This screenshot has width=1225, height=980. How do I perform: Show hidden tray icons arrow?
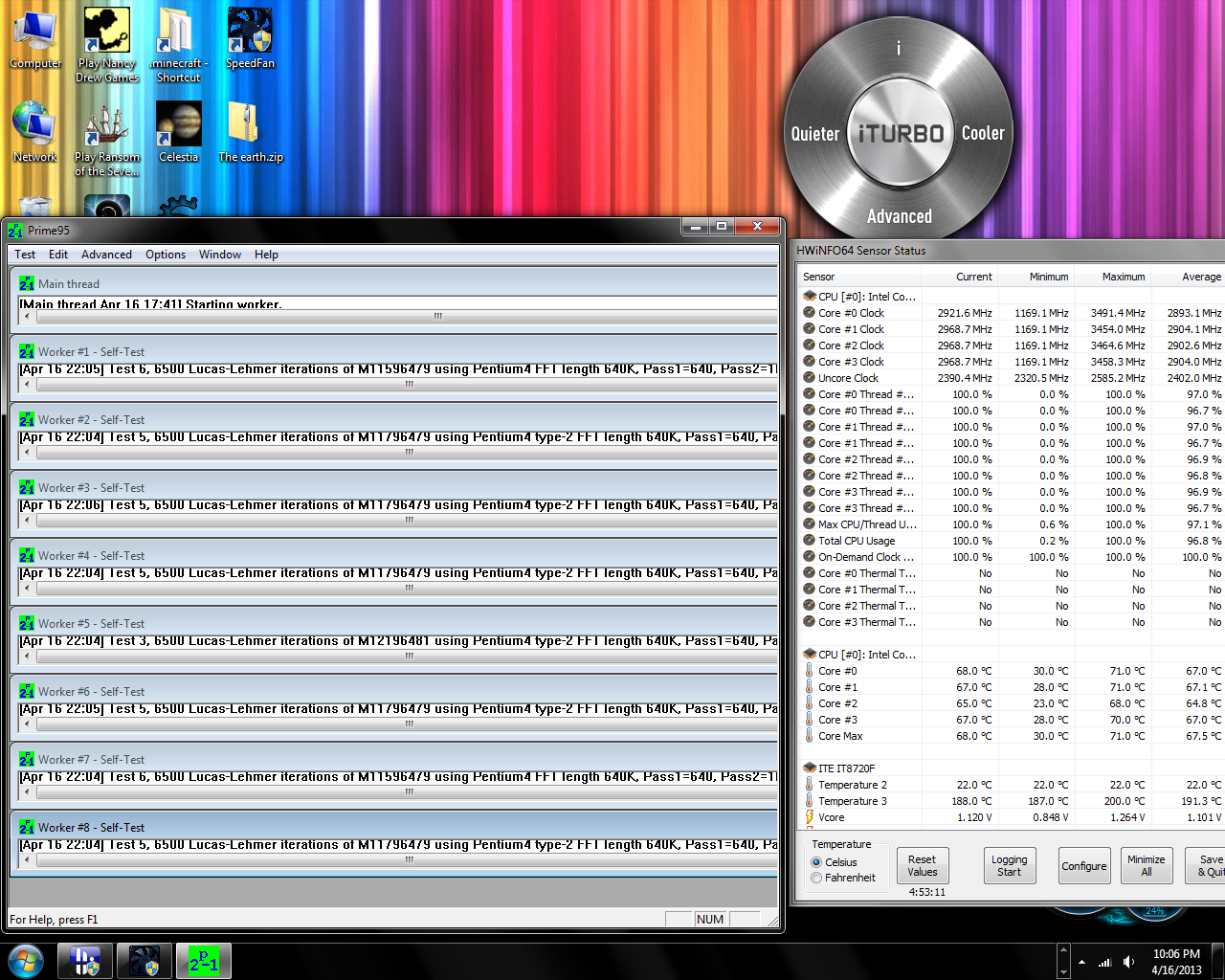pos(1081,962)
